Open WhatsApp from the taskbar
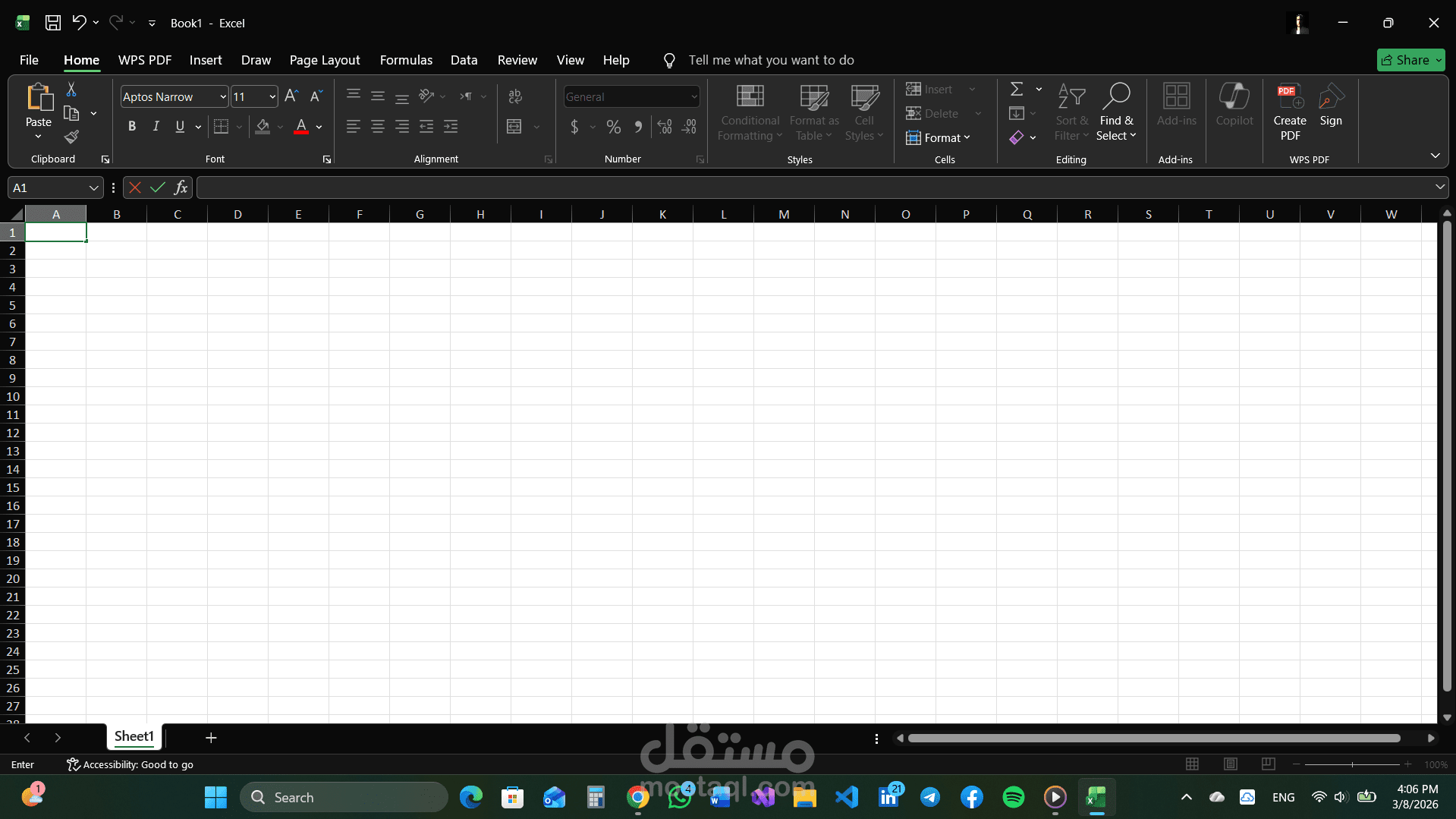 point(679,797)
